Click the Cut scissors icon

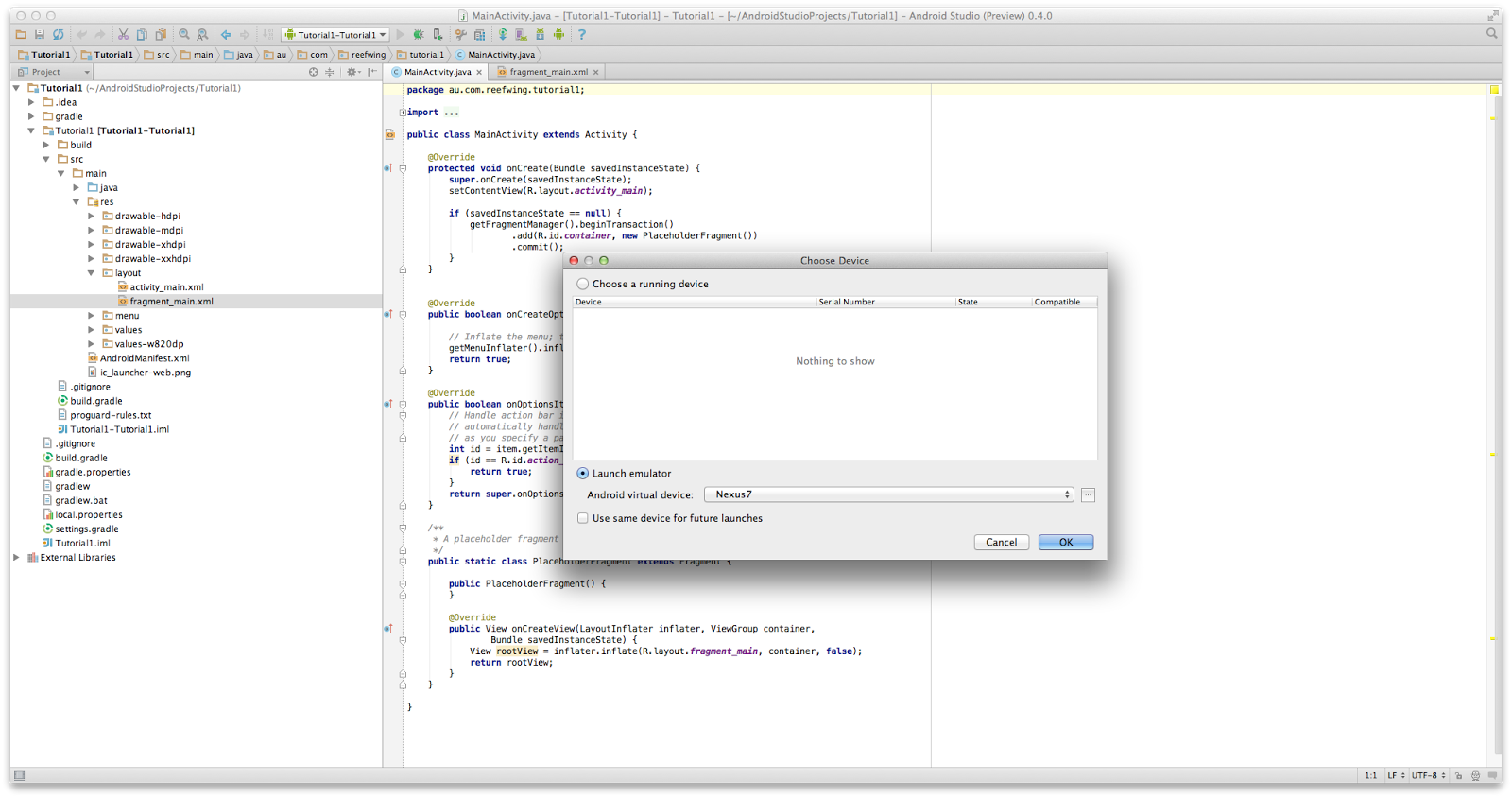click(x=123, y=34)
